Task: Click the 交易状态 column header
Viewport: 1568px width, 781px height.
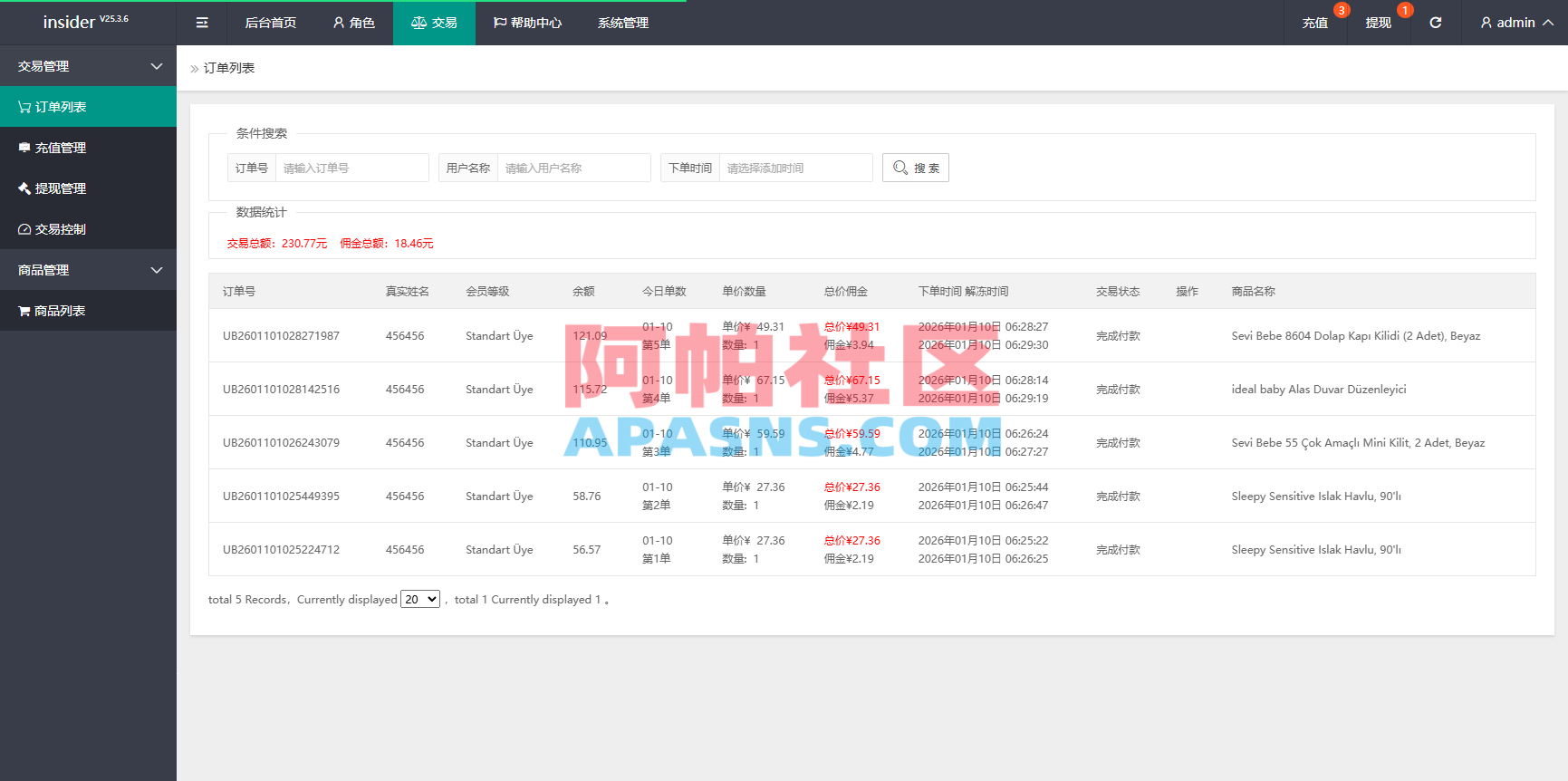Action: [x=1118, y=291]
